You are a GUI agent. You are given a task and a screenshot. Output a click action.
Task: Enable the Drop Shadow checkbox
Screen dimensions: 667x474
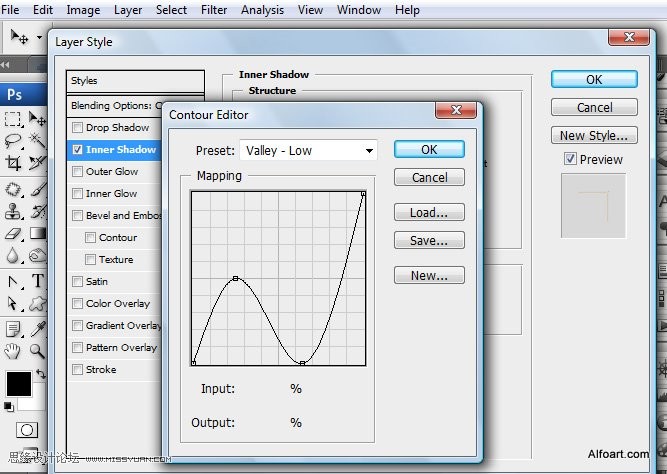tap(77, 127)
